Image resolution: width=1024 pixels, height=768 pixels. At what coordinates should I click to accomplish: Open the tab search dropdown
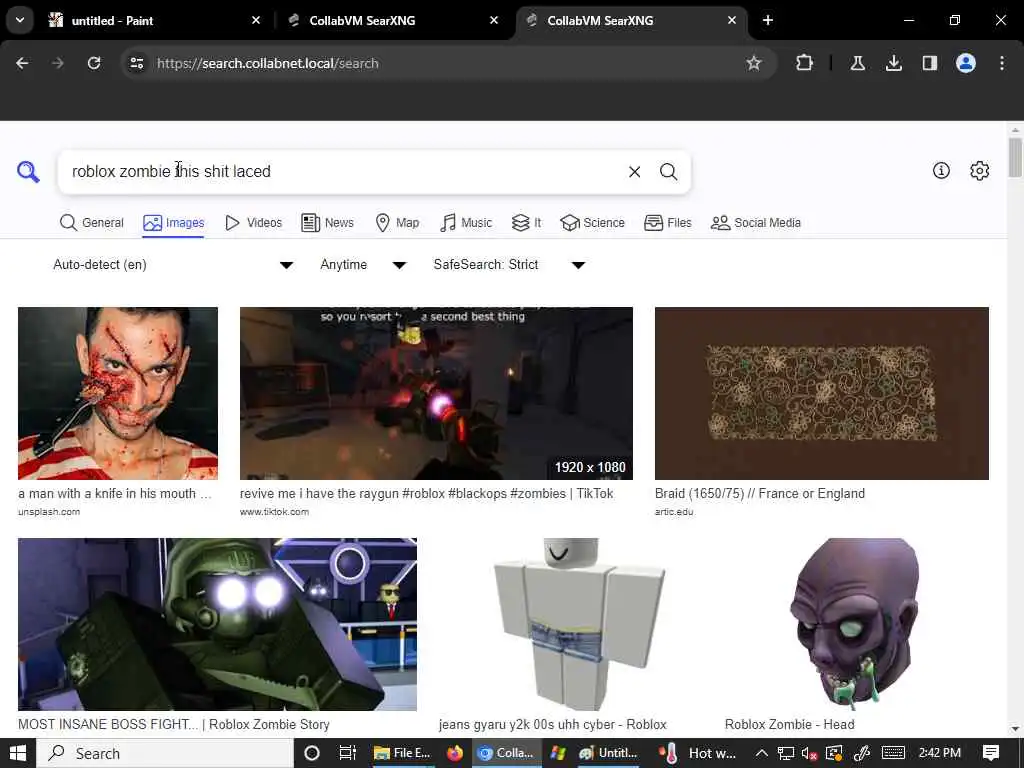point(20,20)
